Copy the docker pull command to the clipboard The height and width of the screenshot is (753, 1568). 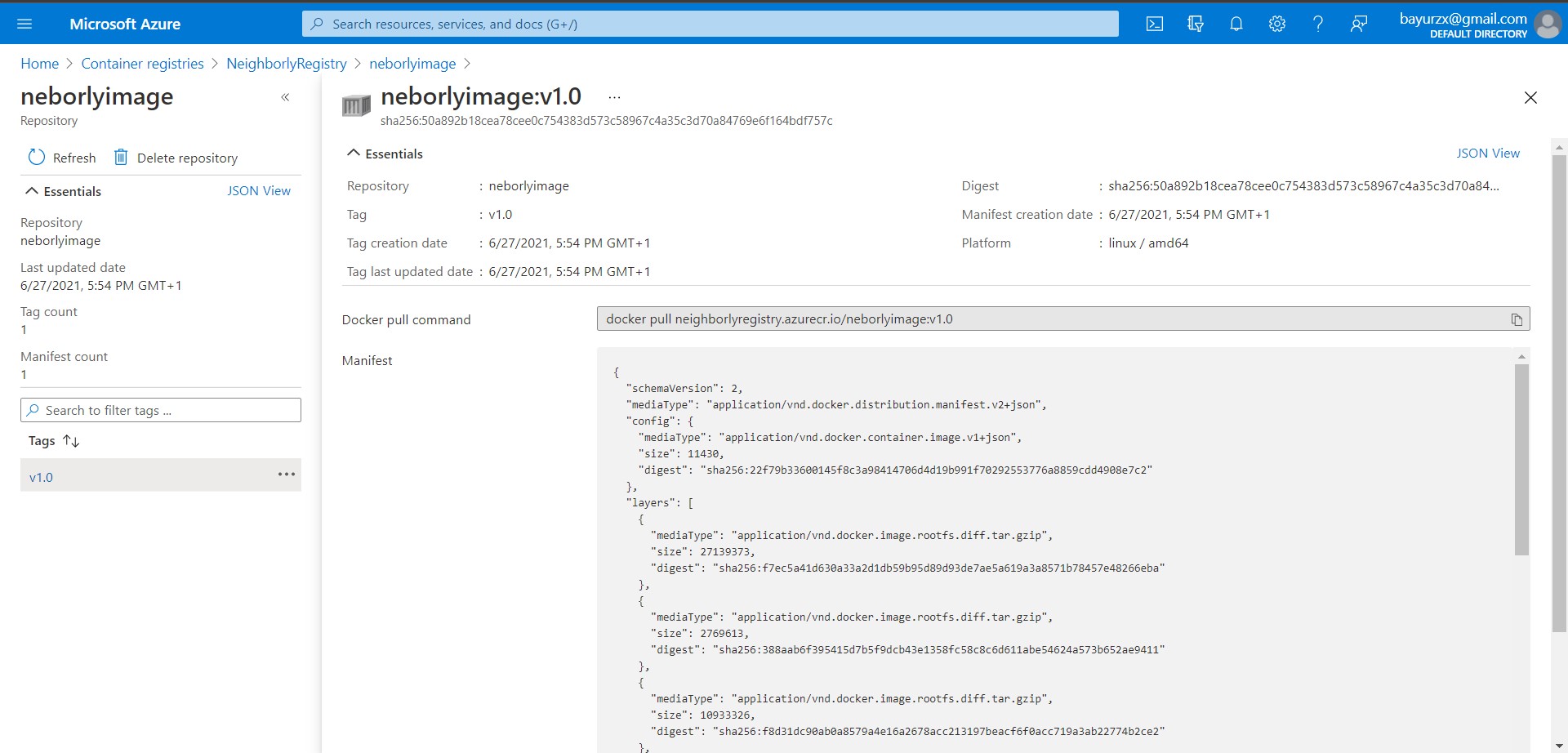point(1517,319)
